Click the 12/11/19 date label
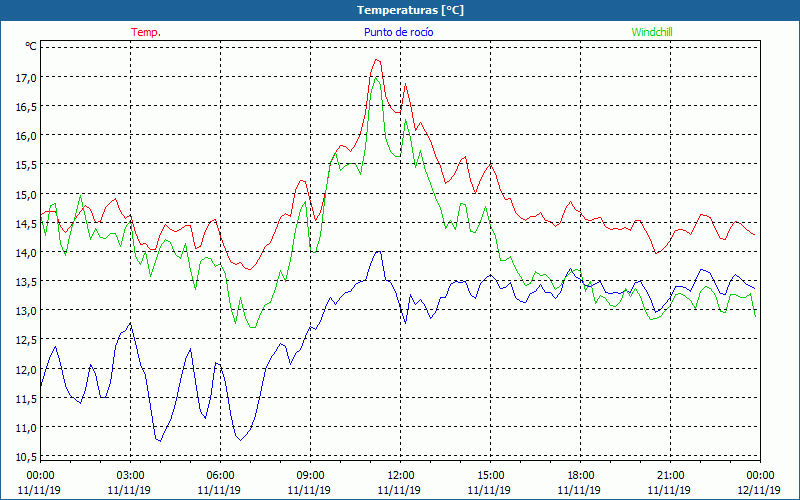This screenshot has height=500, width=800. (759, 490)
